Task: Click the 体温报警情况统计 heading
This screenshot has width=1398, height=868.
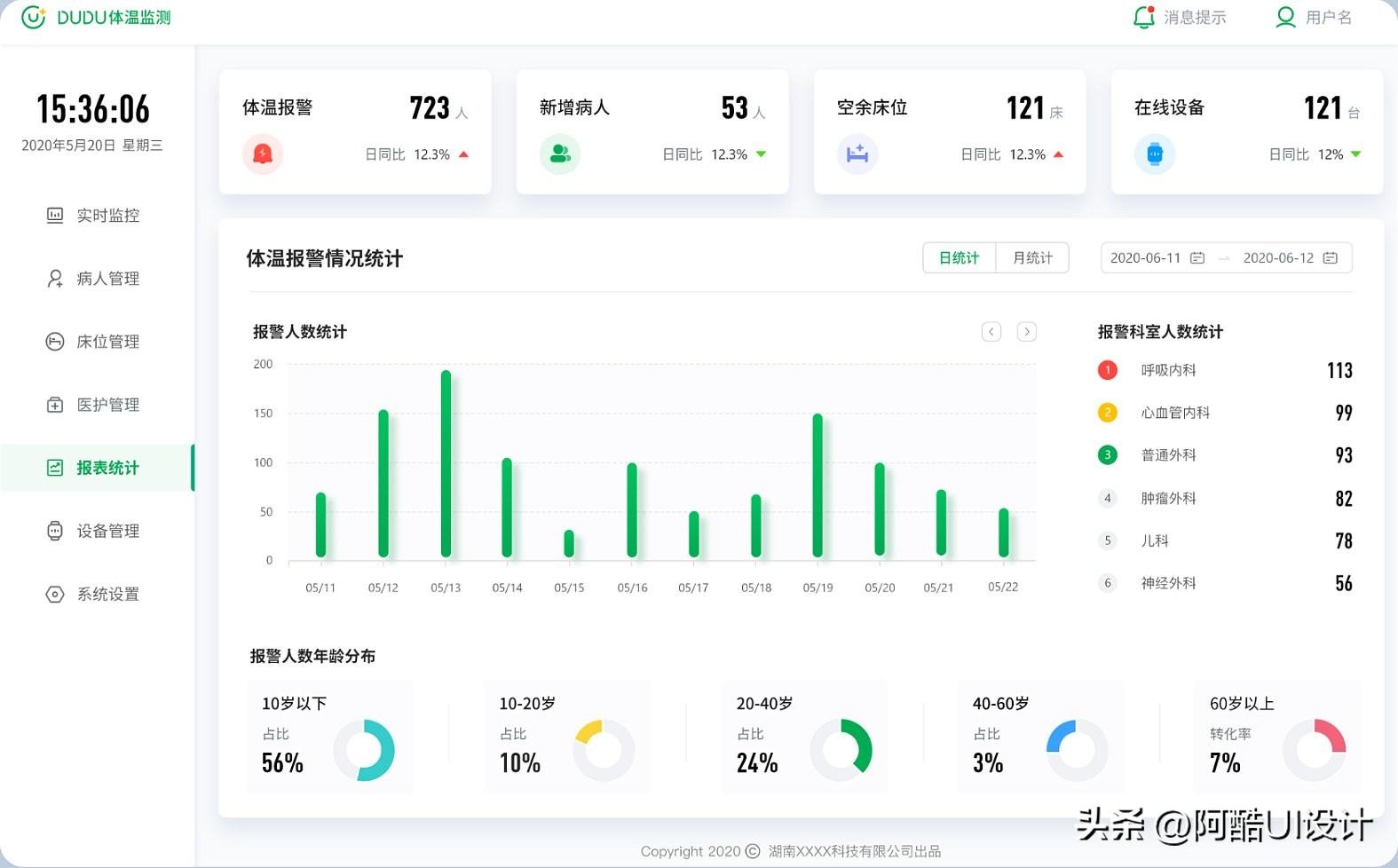Action: click(x=324, y=258)
